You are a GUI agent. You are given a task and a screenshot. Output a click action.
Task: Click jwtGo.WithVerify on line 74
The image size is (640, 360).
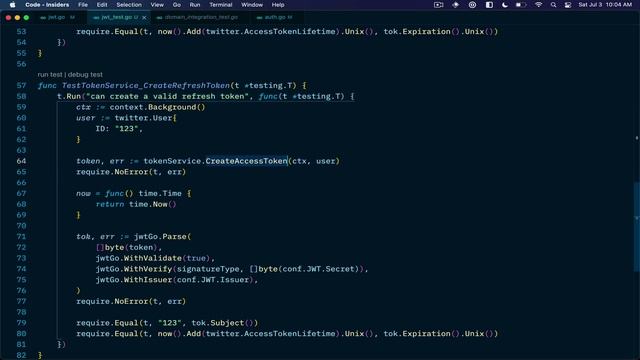134,269
